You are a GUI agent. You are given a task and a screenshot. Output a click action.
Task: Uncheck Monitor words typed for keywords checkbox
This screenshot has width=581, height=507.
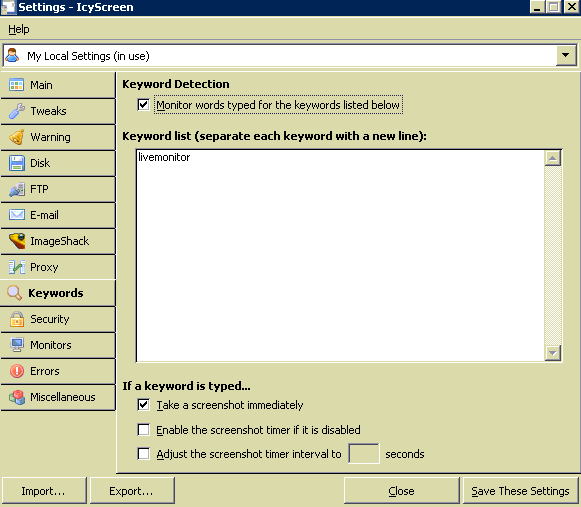click(143, 105)
